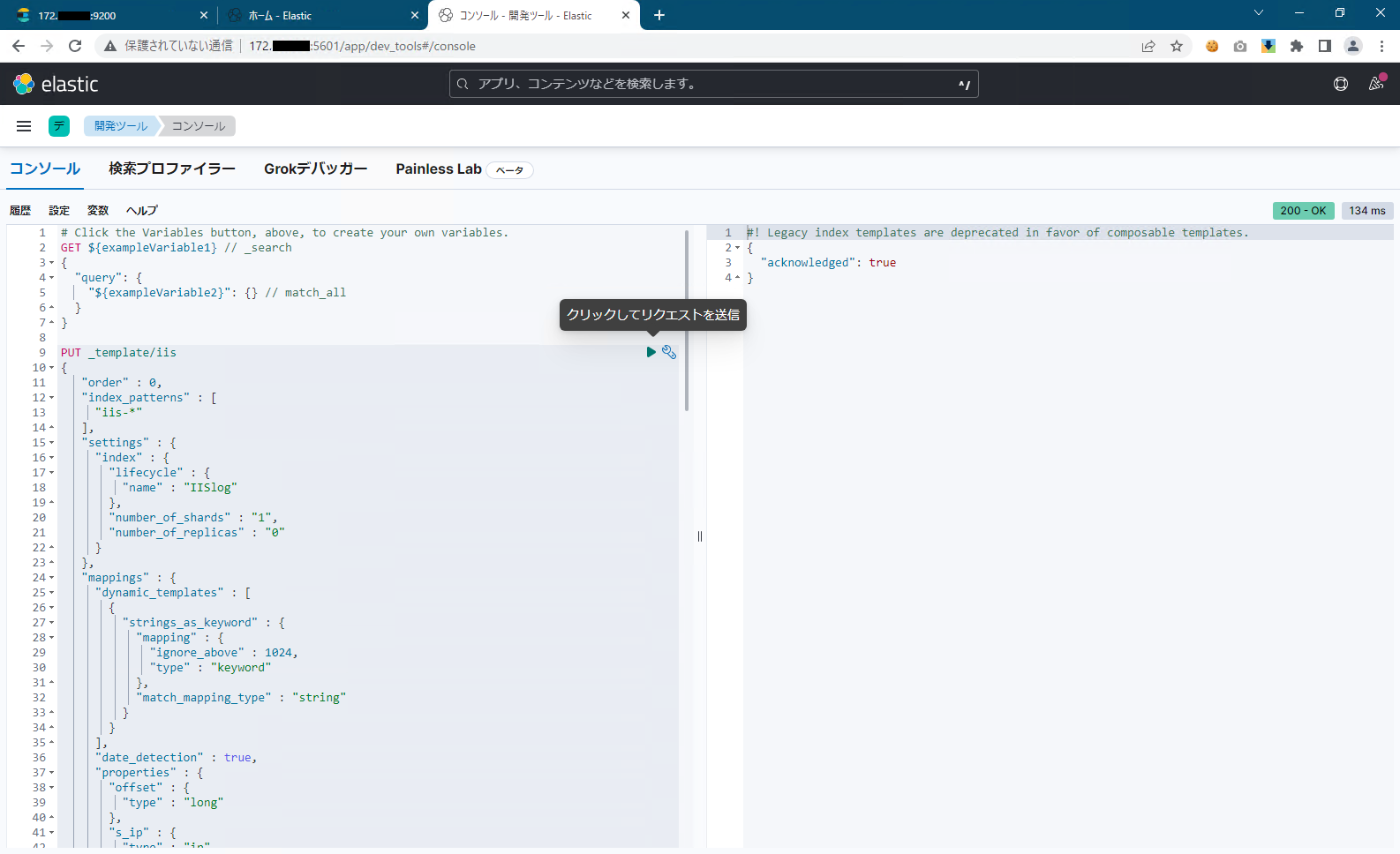
Task: Click the "name" : "IISlog" line
Action: [180, 488]
